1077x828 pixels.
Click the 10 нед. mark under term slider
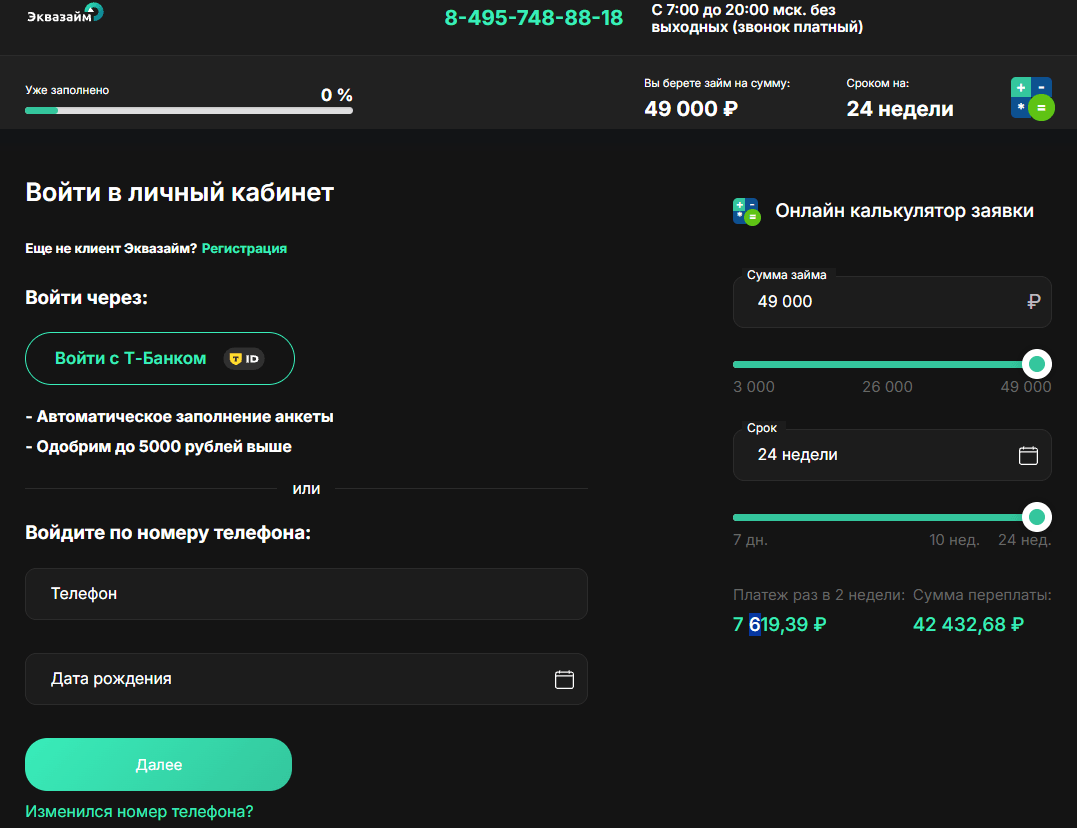point(955,540)
